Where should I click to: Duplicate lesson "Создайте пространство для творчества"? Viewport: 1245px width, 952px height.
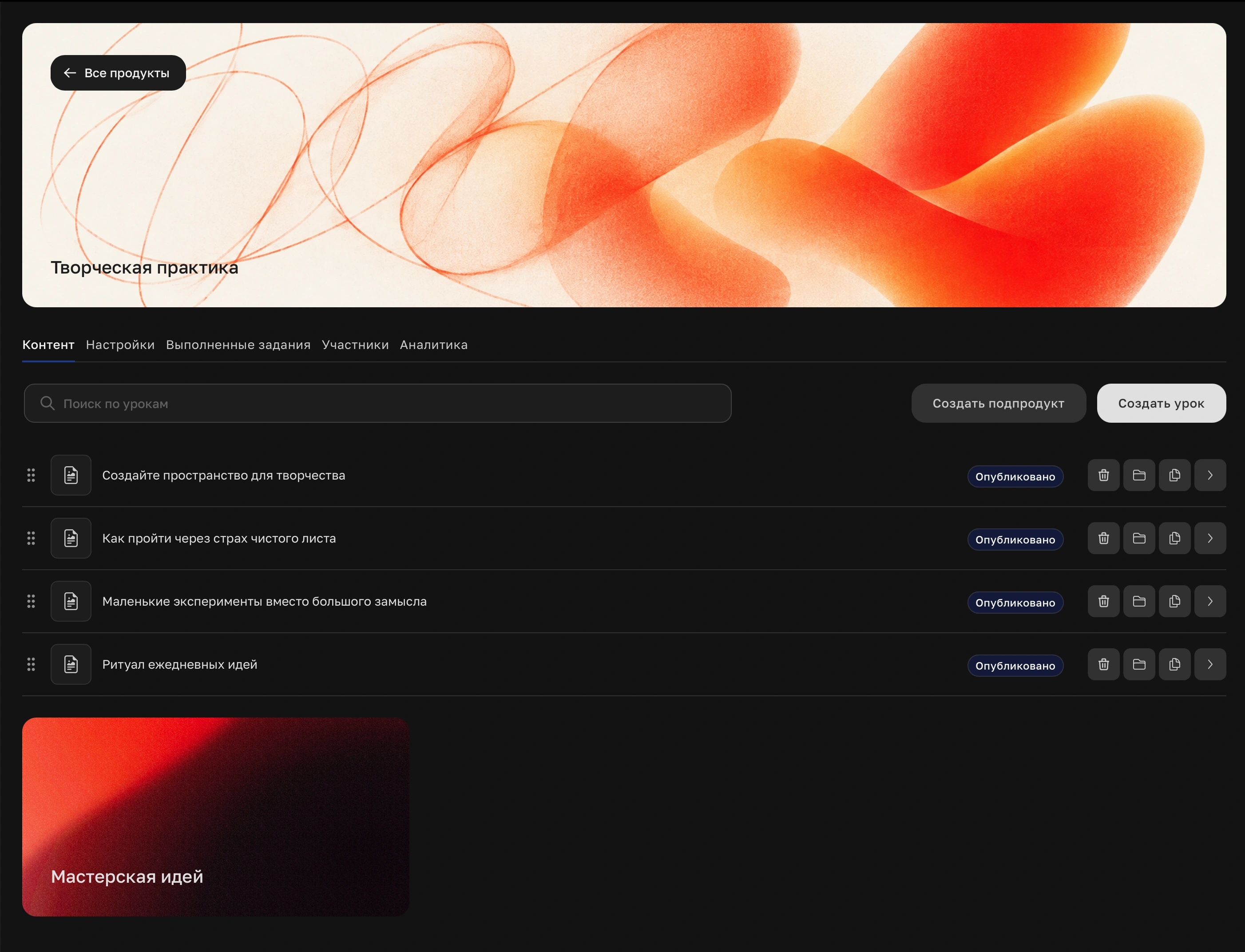pyautogui.click(x=1175, y=475)
